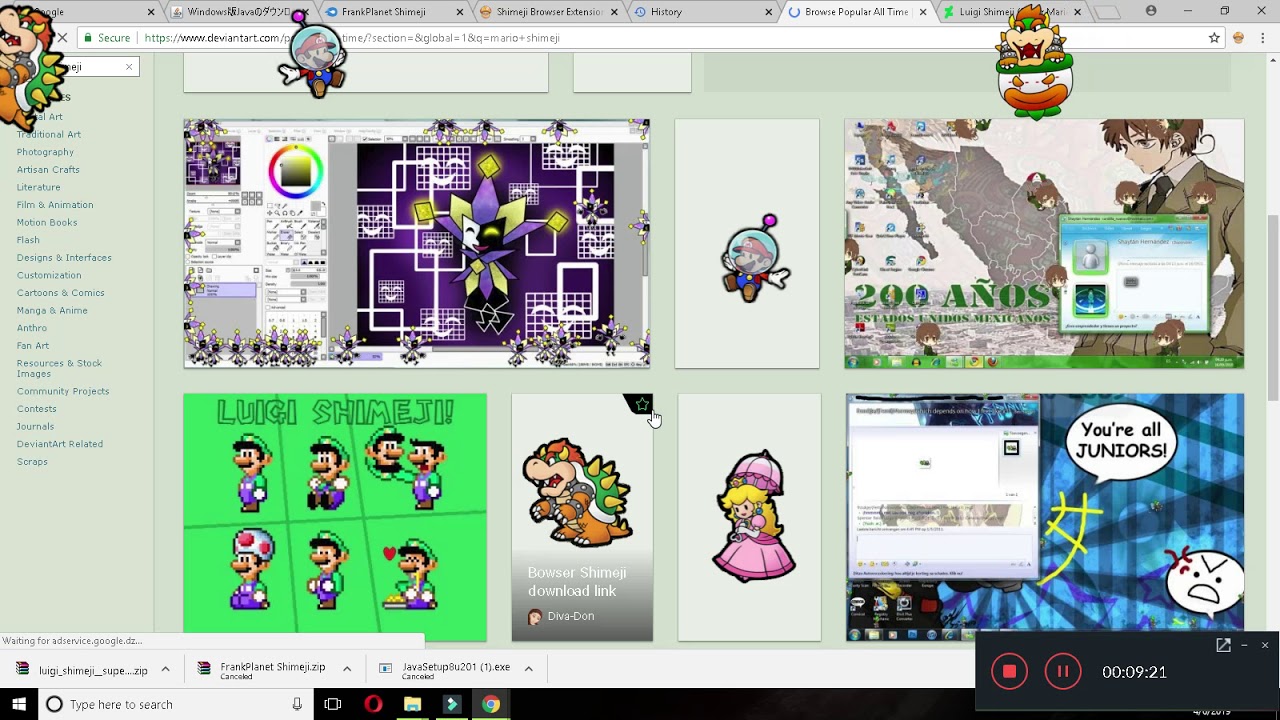The height and width of the screenshot is (720, 1280).
Task: Open the Community Projects category
Action: (x=63, y=391)
